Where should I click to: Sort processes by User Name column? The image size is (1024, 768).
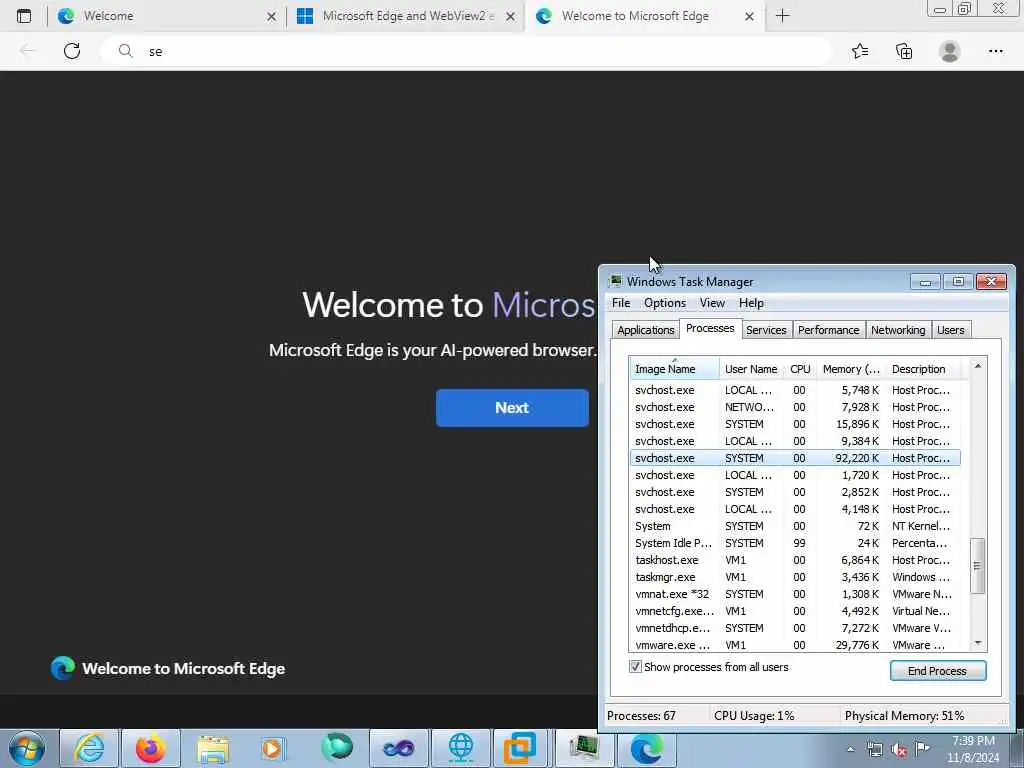pyautogui.click(x=751, y=369)
